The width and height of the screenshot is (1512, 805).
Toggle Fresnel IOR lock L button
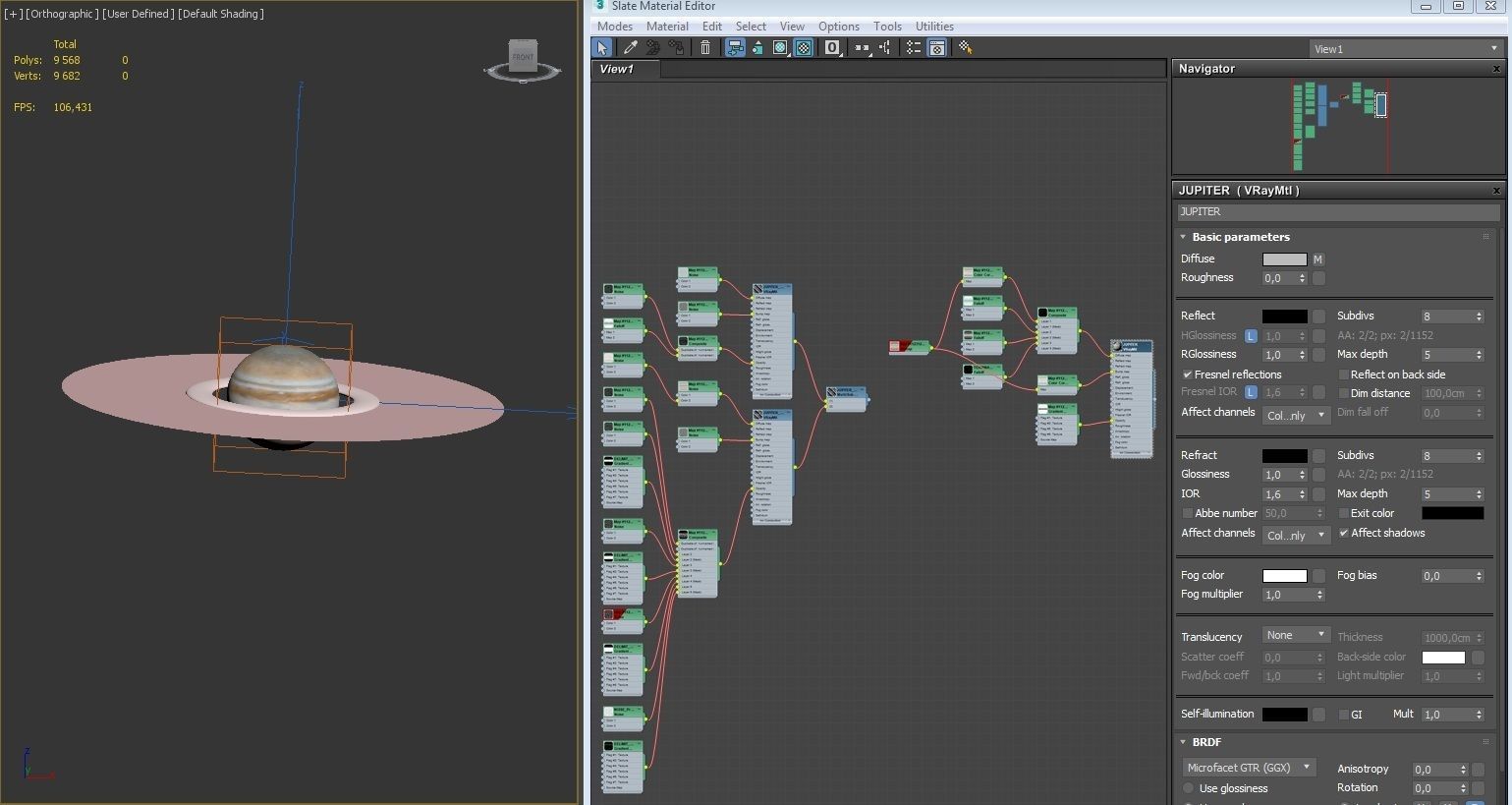pos(1251,392)
